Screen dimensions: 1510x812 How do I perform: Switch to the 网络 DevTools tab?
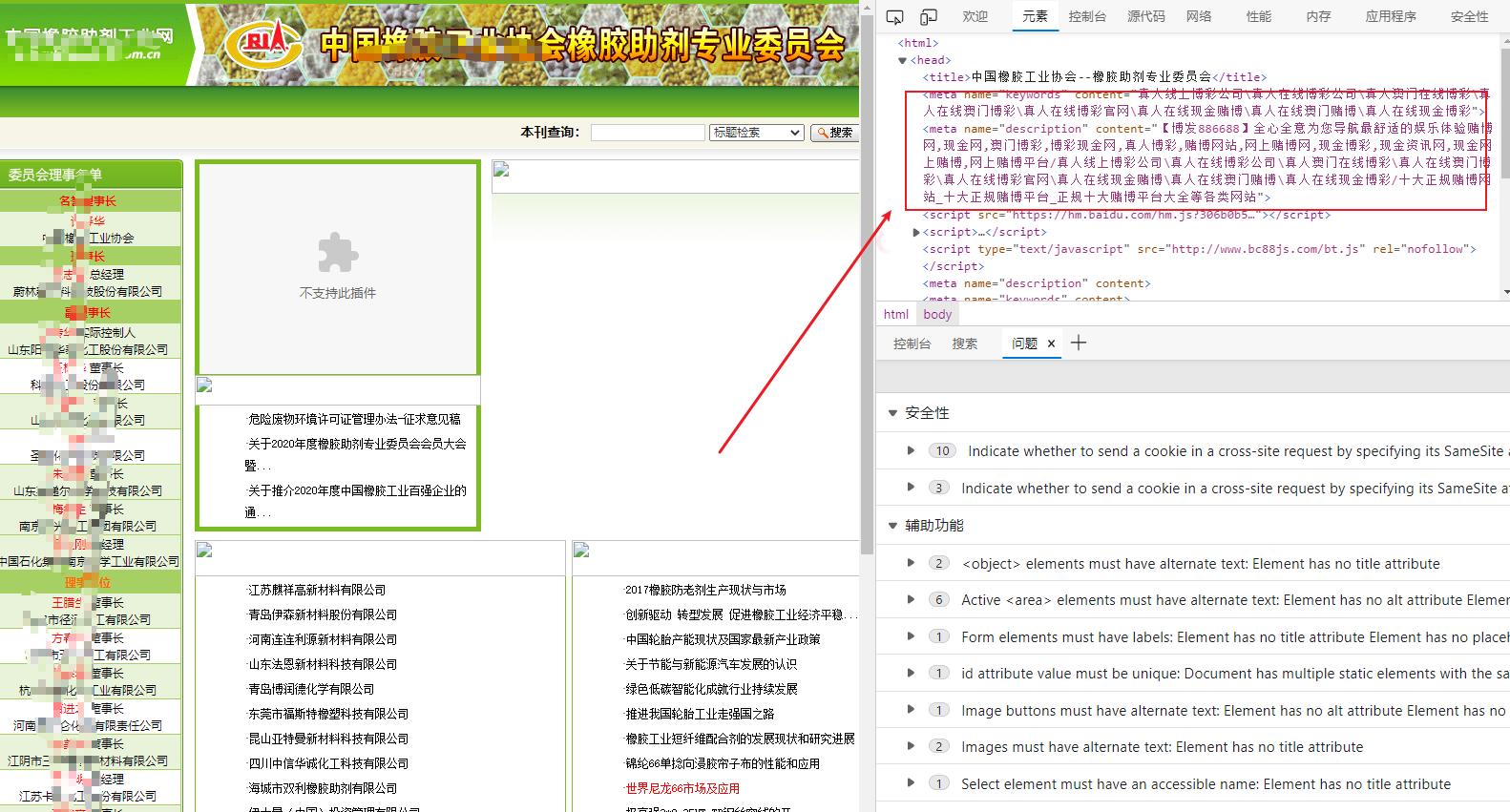[x=1199, y=16]
